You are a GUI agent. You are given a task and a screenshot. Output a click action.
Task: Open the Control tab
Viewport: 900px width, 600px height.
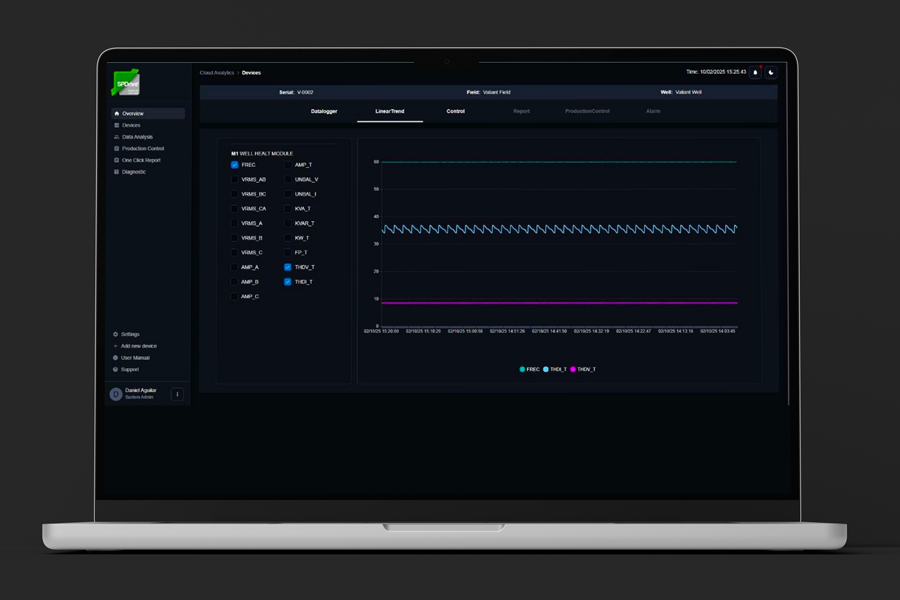coord(455,111)
